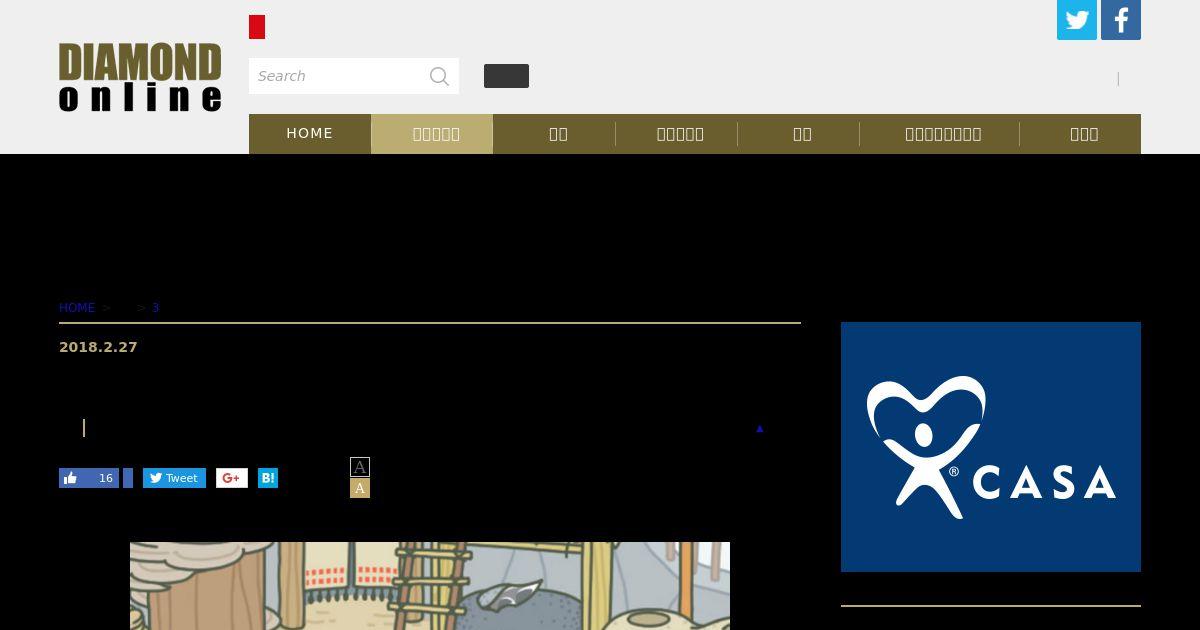Follow the '3' breadcrumb link

(x=155, y=308)
